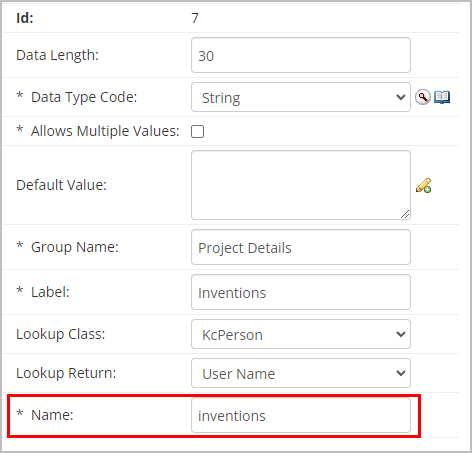Click the Group Name label text

coord(75,247)
